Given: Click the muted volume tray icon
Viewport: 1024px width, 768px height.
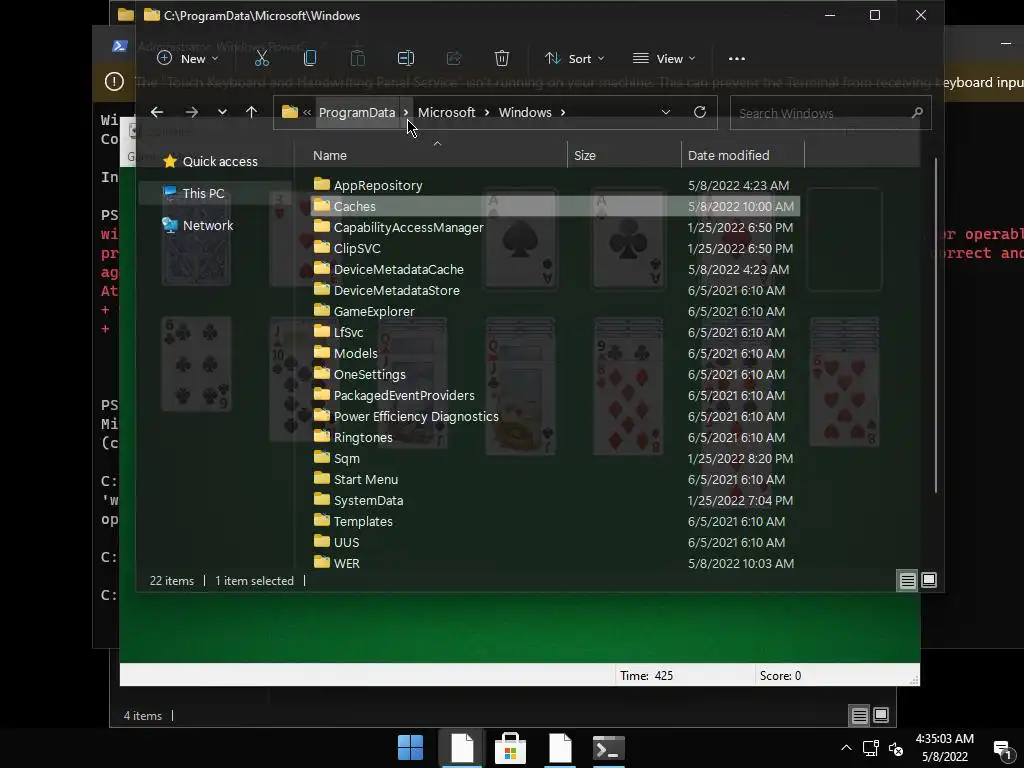Looking at the screenshot, I should pyautogui.click(x=896, y=749).
